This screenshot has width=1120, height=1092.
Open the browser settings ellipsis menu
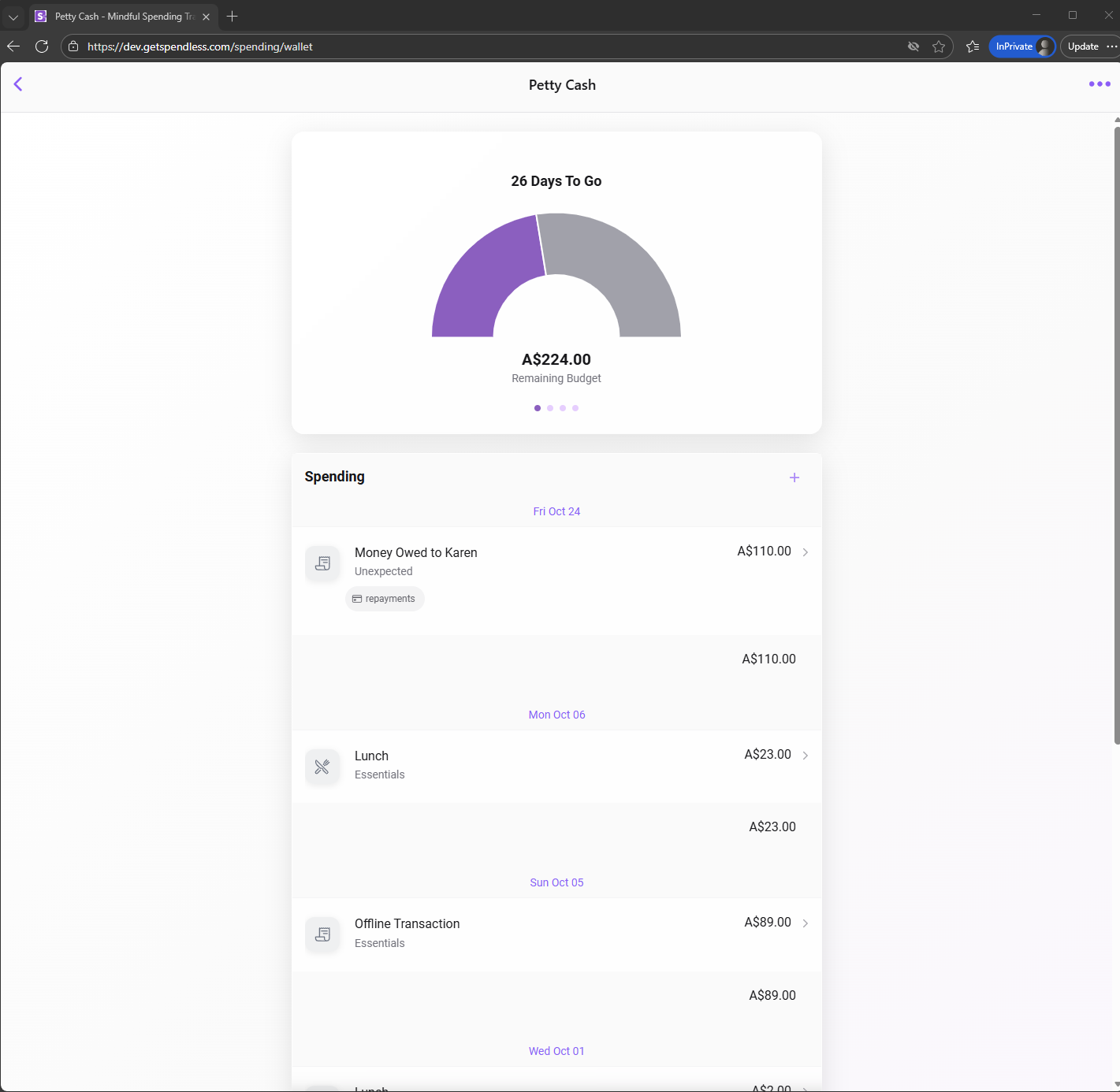[1113, 46]
